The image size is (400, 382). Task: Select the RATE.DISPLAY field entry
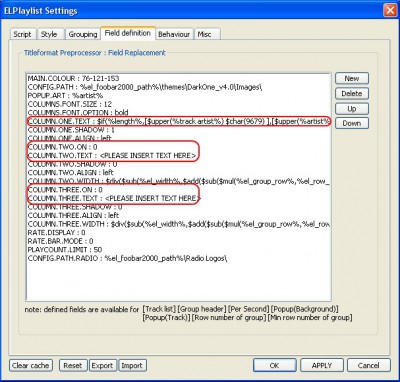tap(56, 232)
